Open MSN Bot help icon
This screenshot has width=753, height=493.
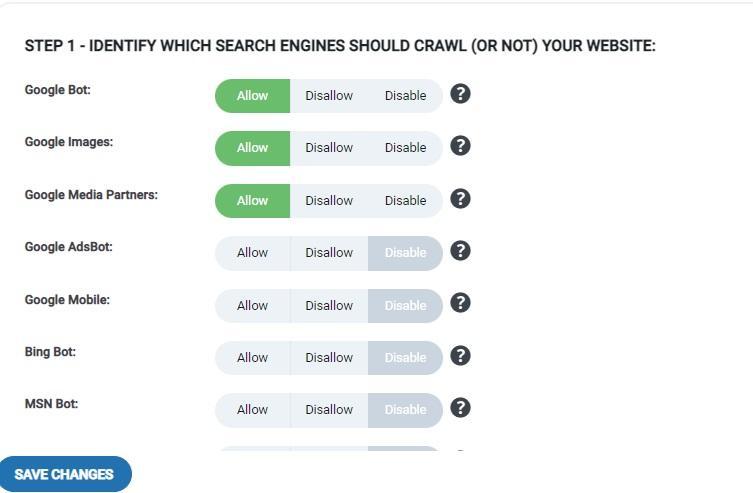coord(460,408)
